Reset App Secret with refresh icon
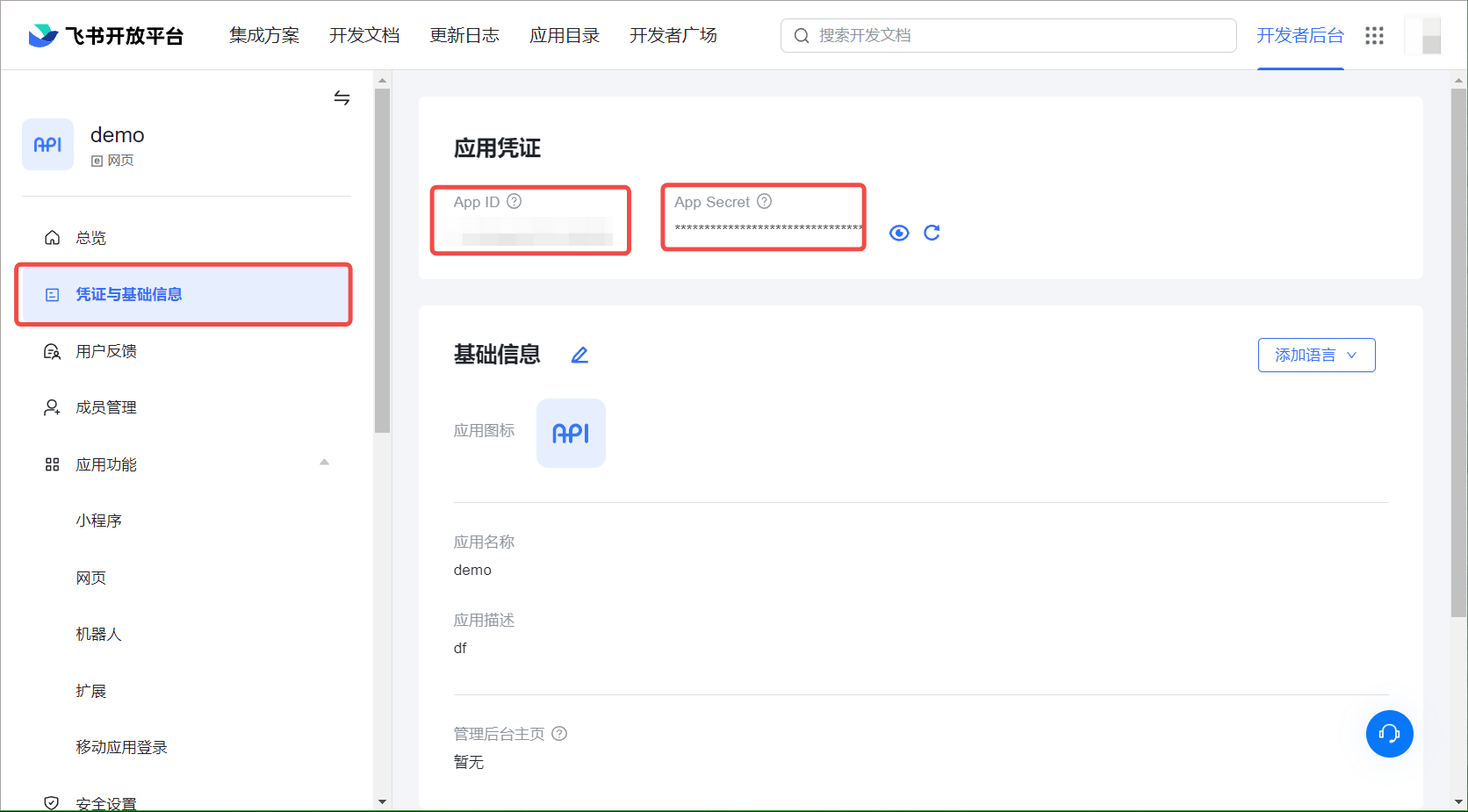 click(x=932, y=233)
